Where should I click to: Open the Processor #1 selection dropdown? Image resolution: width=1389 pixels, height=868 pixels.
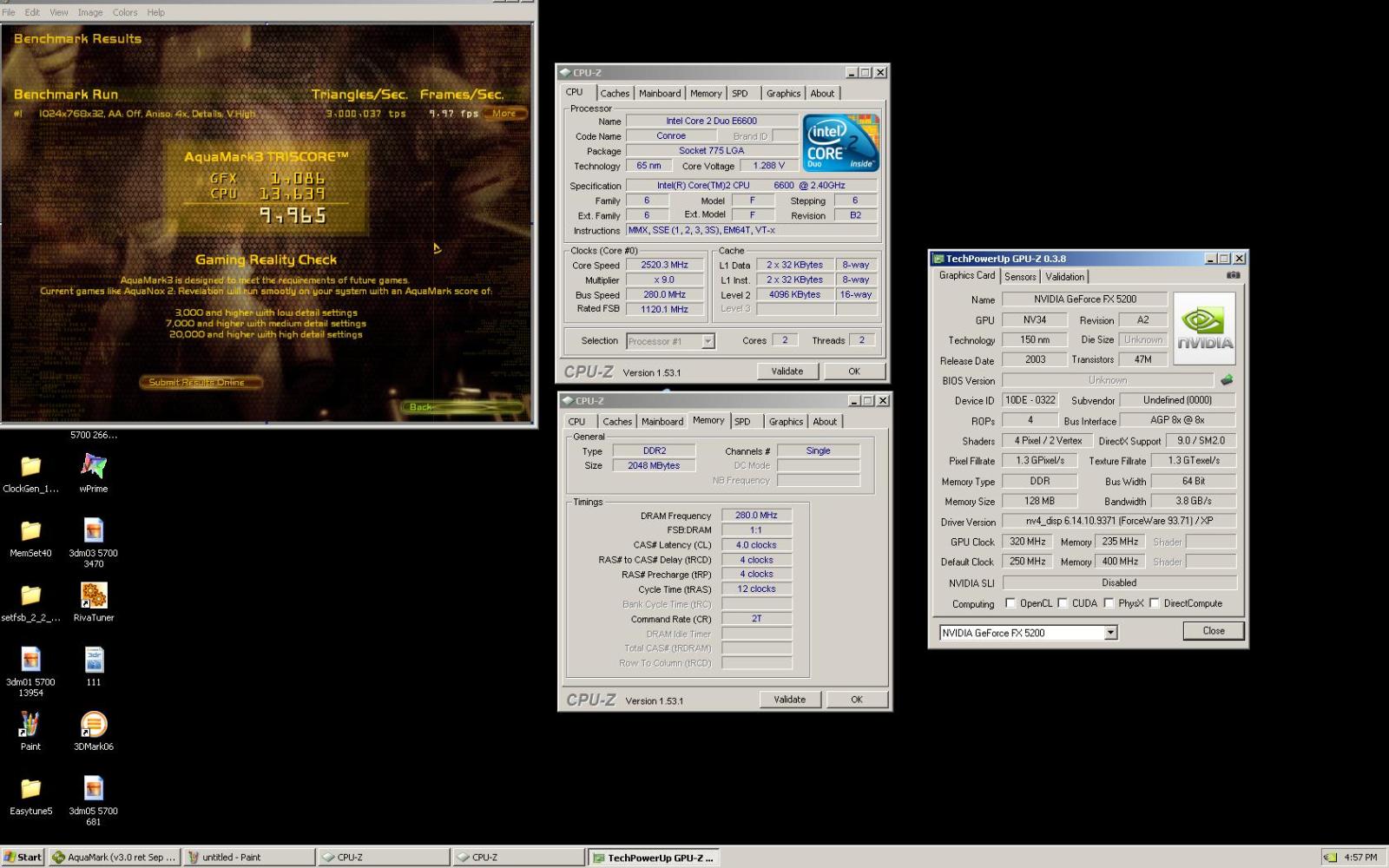point(708,341)
